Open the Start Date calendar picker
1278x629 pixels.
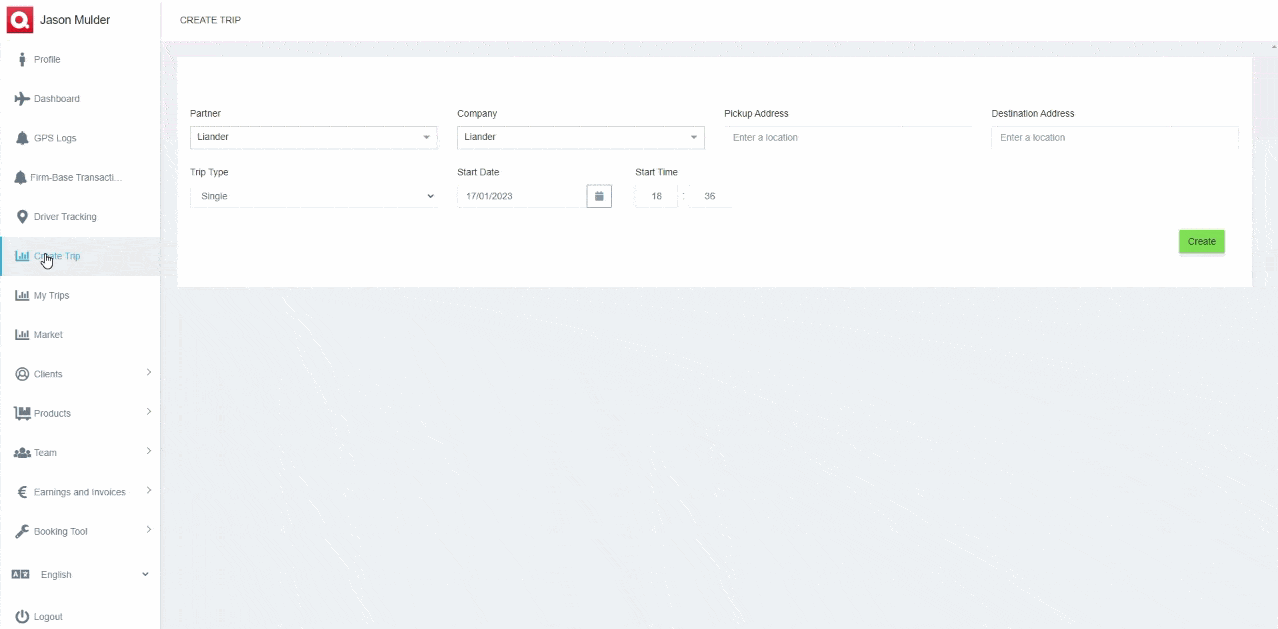(599, 196)
